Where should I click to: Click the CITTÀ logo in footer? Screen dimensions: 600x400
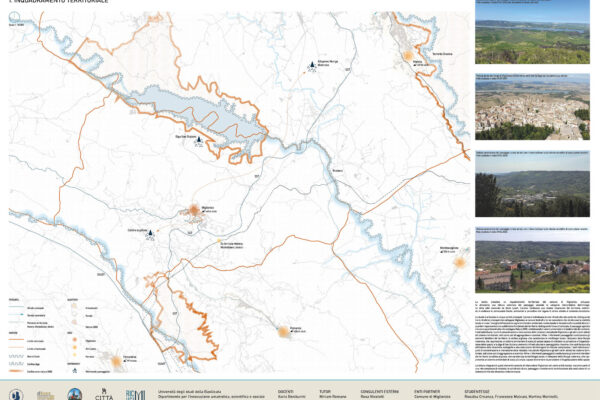104,395
